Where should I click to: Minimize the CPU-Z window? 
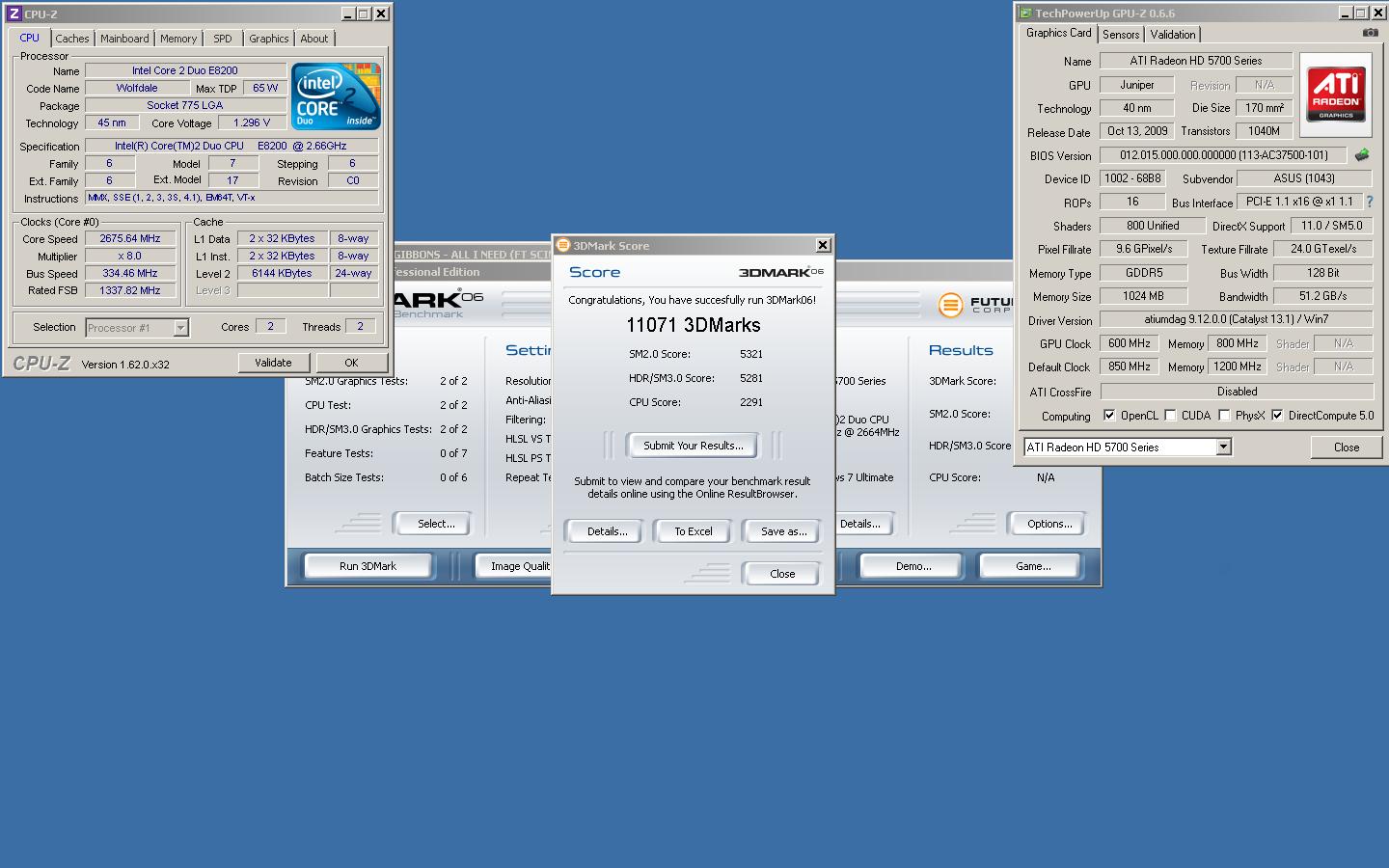pos(347,14)
